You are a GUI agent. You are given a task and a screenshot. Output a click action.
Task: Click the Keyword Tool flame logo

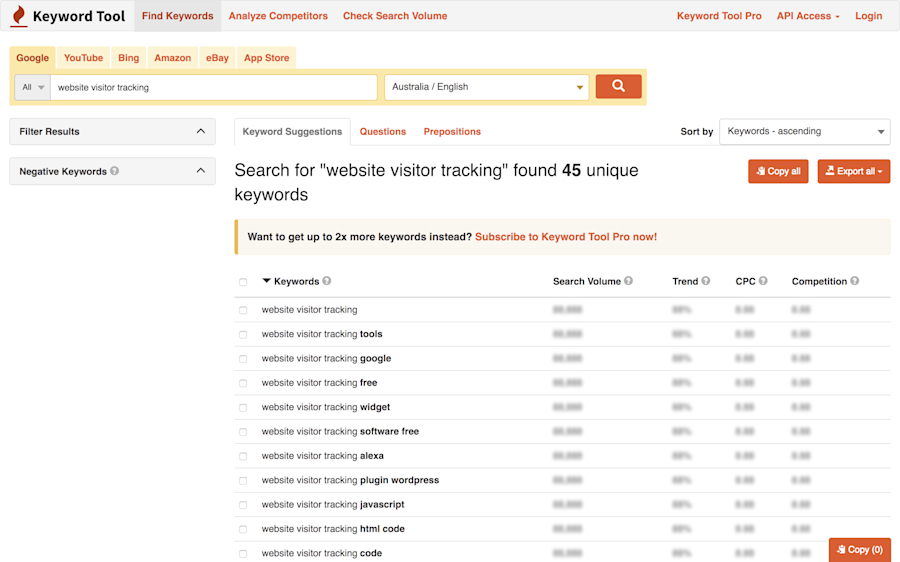19,15
